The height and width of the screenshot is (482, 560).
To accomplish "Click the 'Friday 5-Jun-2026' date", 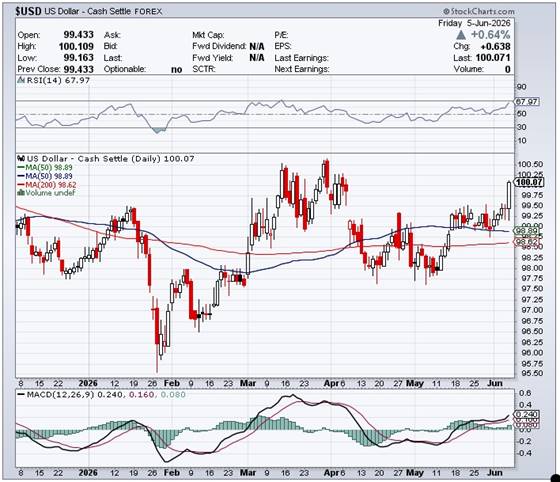I will tap(474, 23).
